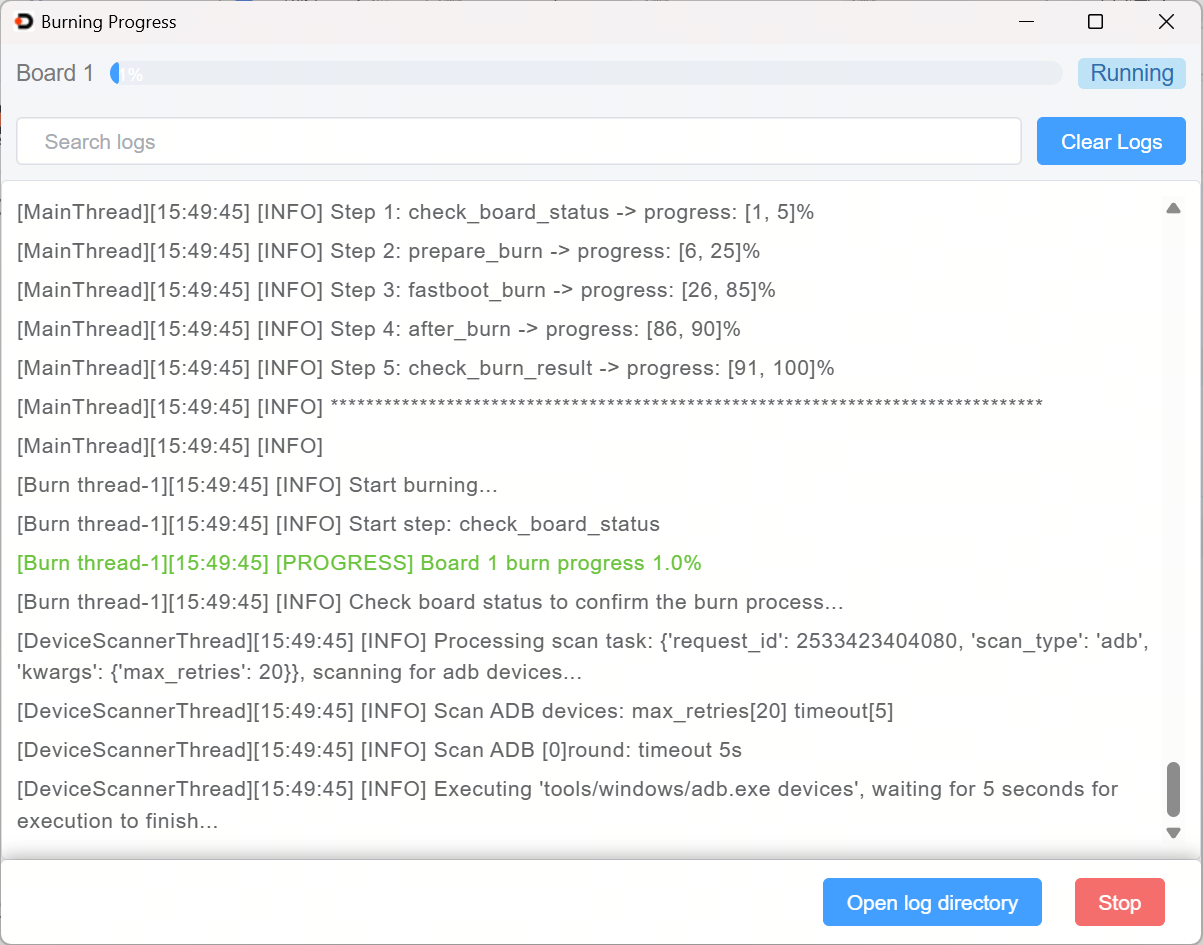
Task: Click the app logo in the title bar
Action: (x=24, y=22)
